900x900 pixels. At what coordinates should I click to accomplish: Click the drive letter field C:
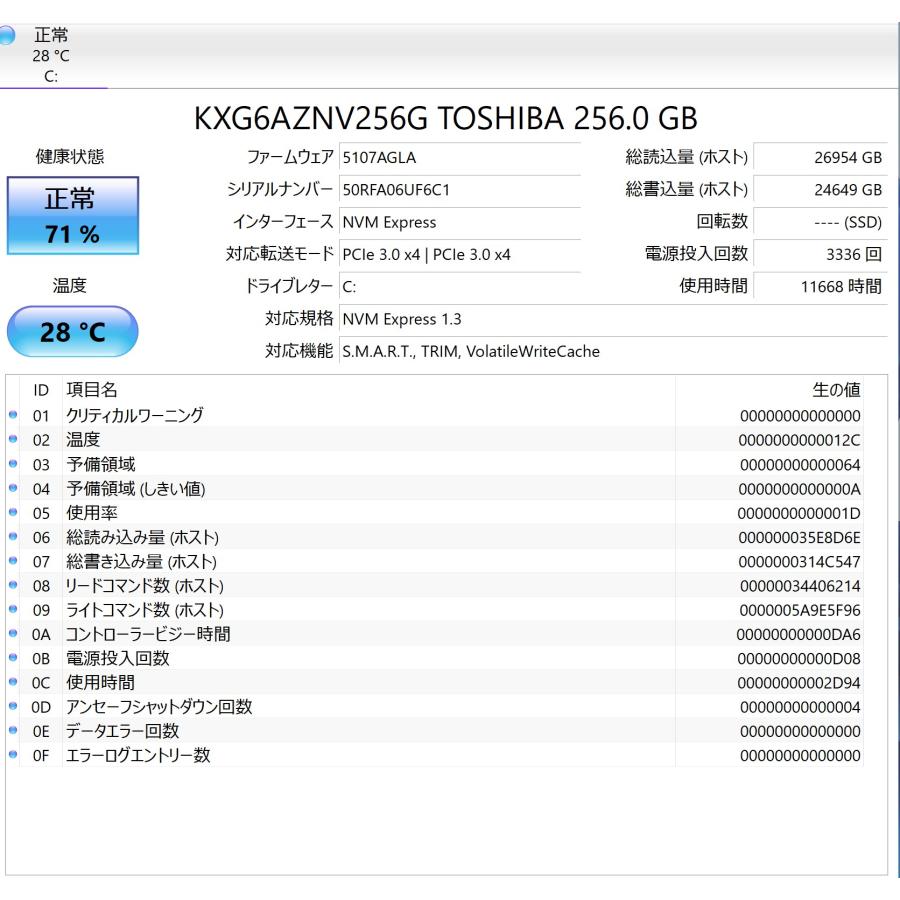click(460, 286)
